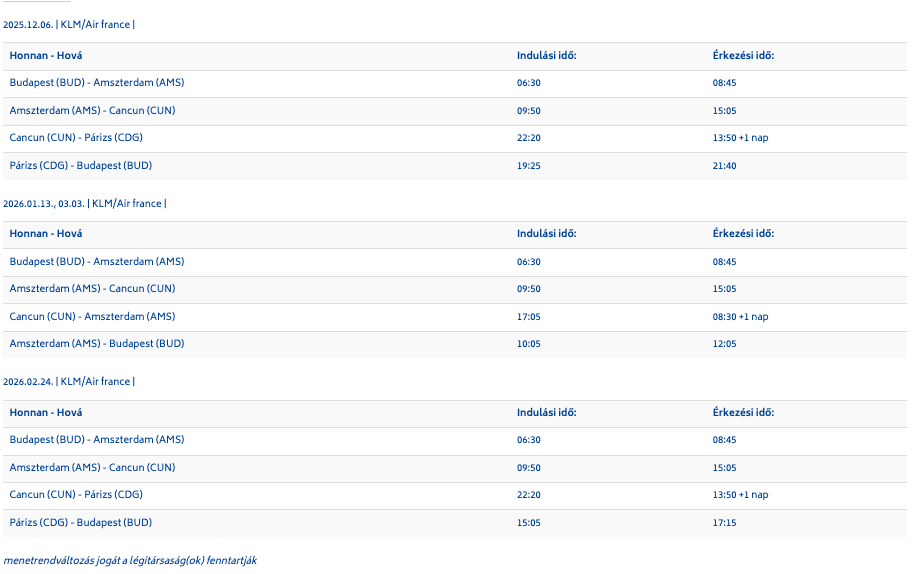Click the 2025.12.06. KLM/Air france heading
Image resolution: width=919 pixels, height=574 pixels.
coord(69,25)
